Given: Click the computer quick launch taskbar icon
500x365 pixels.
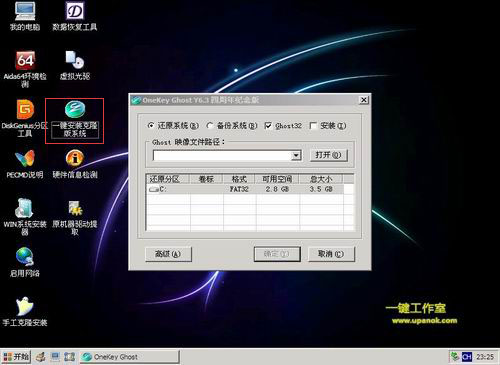Looking at the screenshot, I should coord(55,357).
